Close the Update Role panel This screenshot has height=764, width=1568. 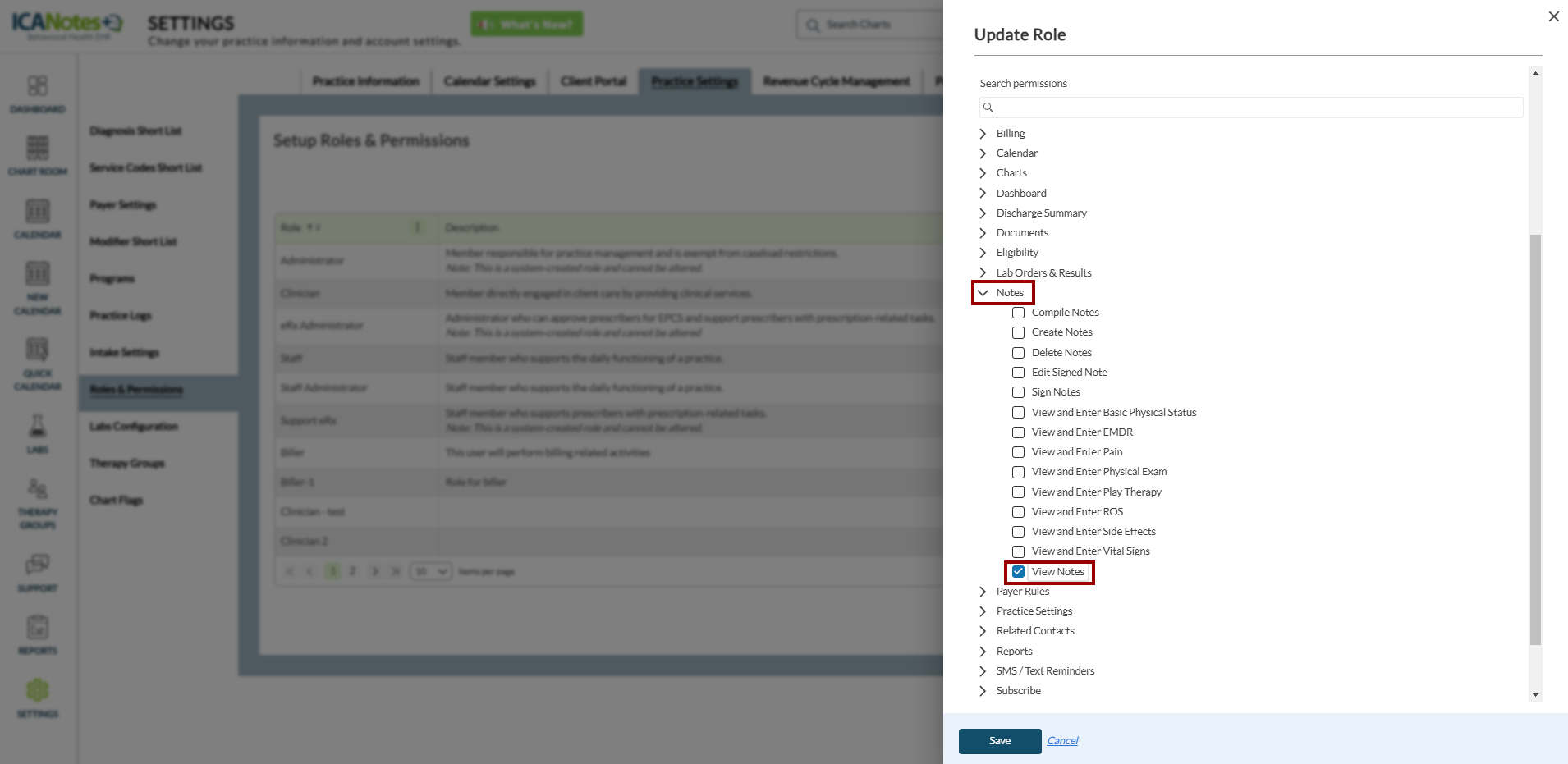click(1553, 16)
